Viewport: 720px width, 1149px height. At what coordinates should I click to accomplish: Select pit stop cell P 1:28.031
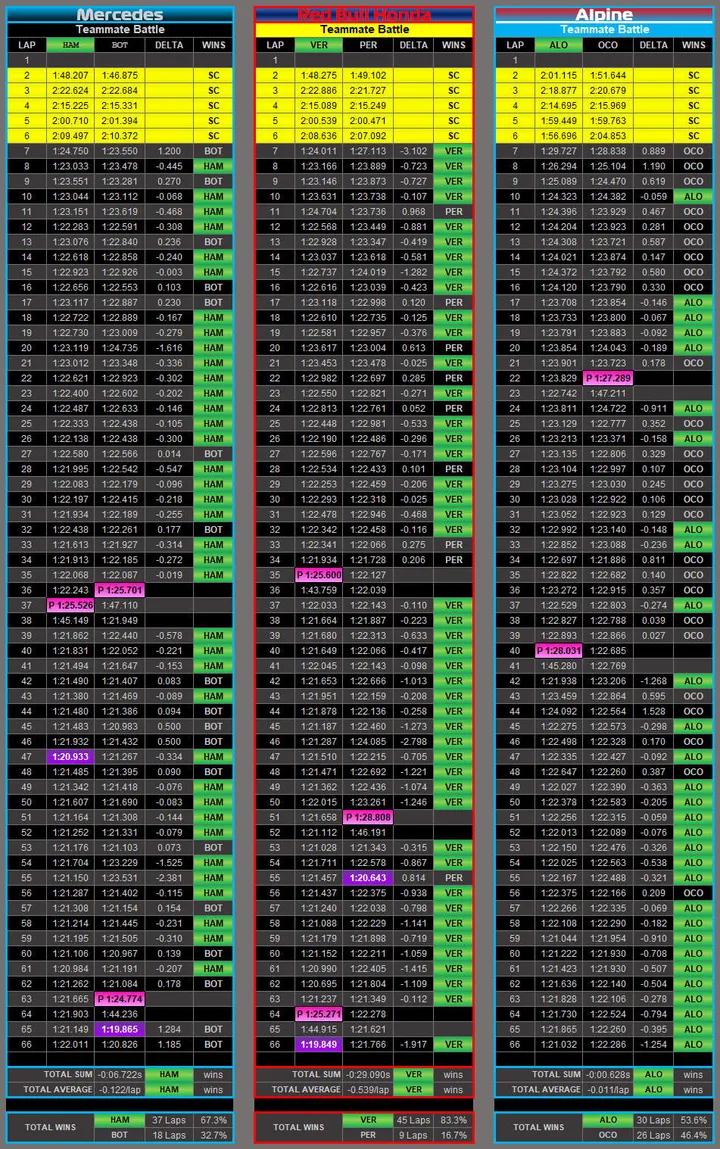559,651
